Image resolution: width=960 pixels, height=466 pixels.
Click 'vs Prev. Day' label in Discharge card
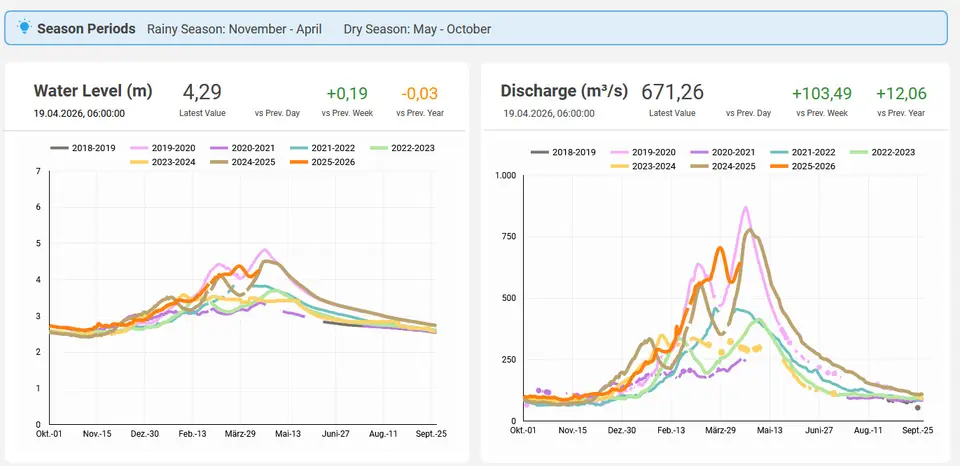click(748, 113)
